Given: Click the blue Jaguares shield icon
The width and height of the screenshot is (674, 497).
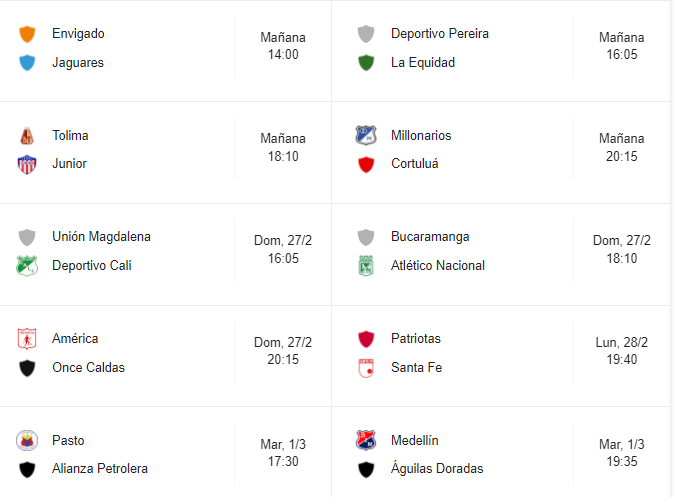Looking at the screenshot, I should point(27,63).
